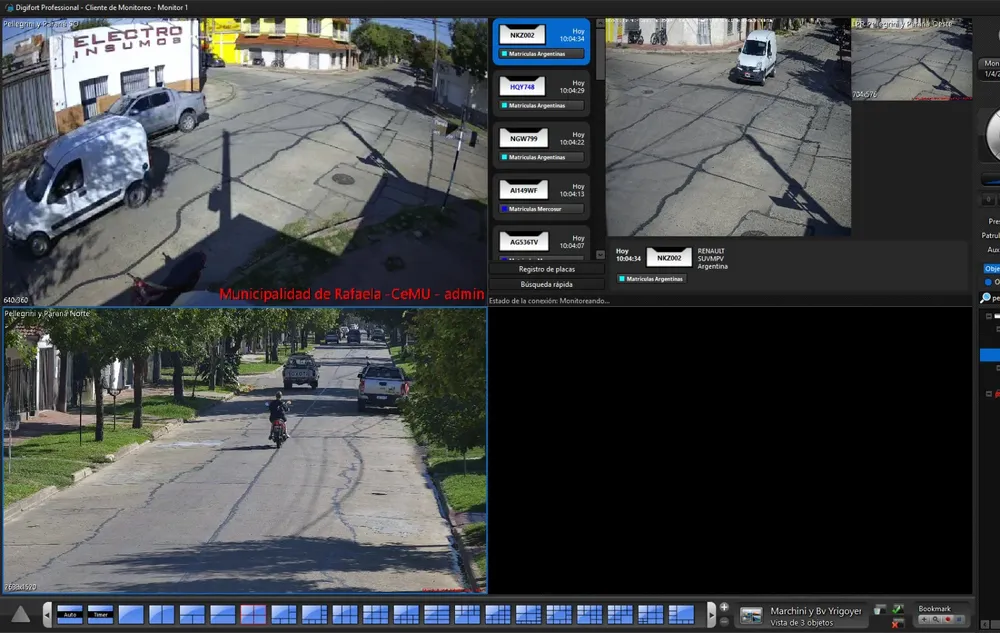Image resolution: width=1000 pixels, height=633 pixels.
Task: Select plate record AI149WF
Action: (x=541, y=195)
